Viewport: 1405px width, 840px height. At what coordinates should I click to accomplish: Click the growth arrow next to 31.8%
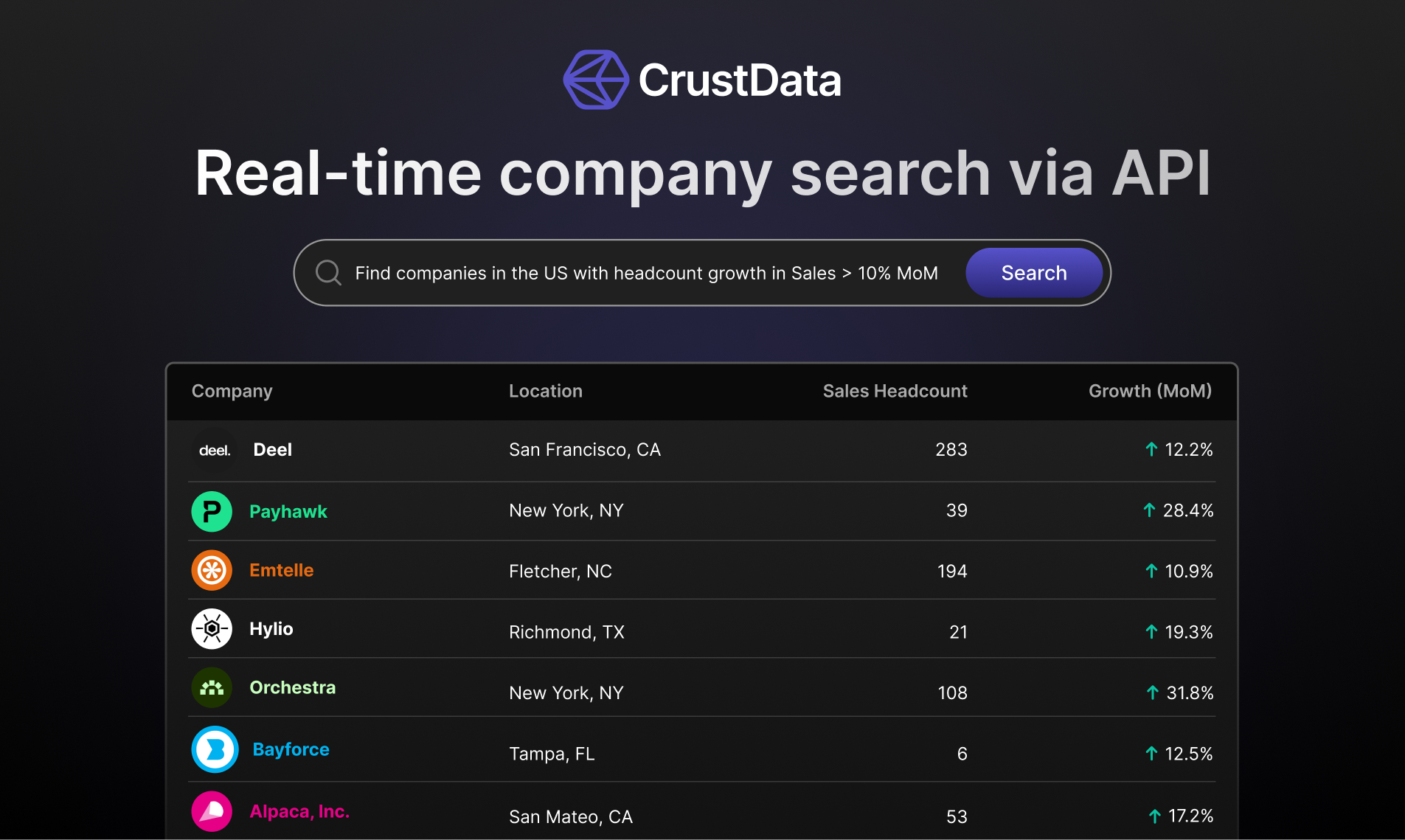click(x=1153, y=693)
